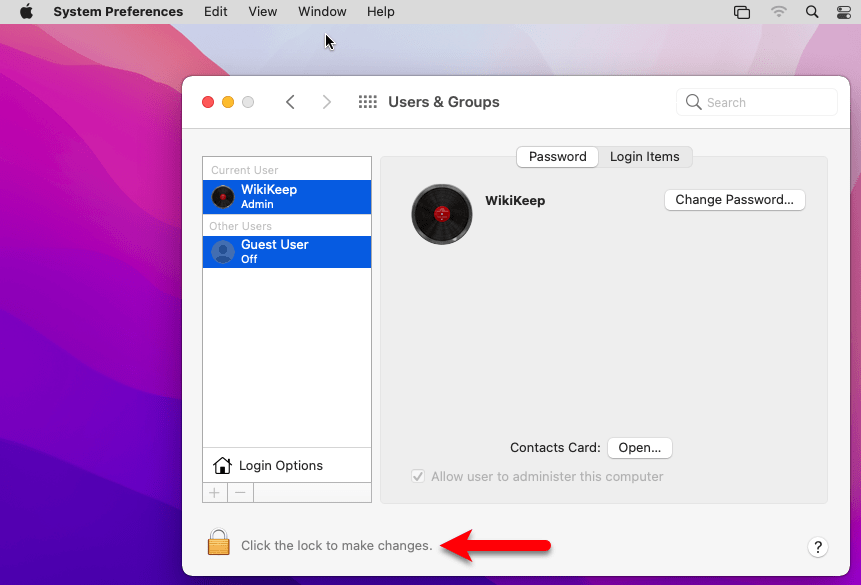The height and width of the screenshot is (585, 861).
Task: Close the Users & Groups window
Action: pyautogui.click(x=208, y=102)
